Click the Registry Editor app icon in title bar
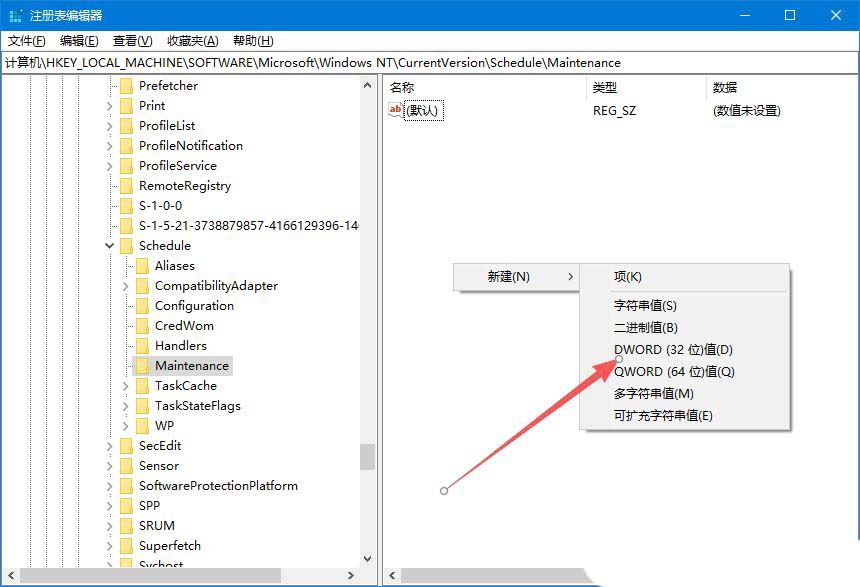The width and height of the screenshot is (860, 587). pyautogui.click(x=16, y=15)
